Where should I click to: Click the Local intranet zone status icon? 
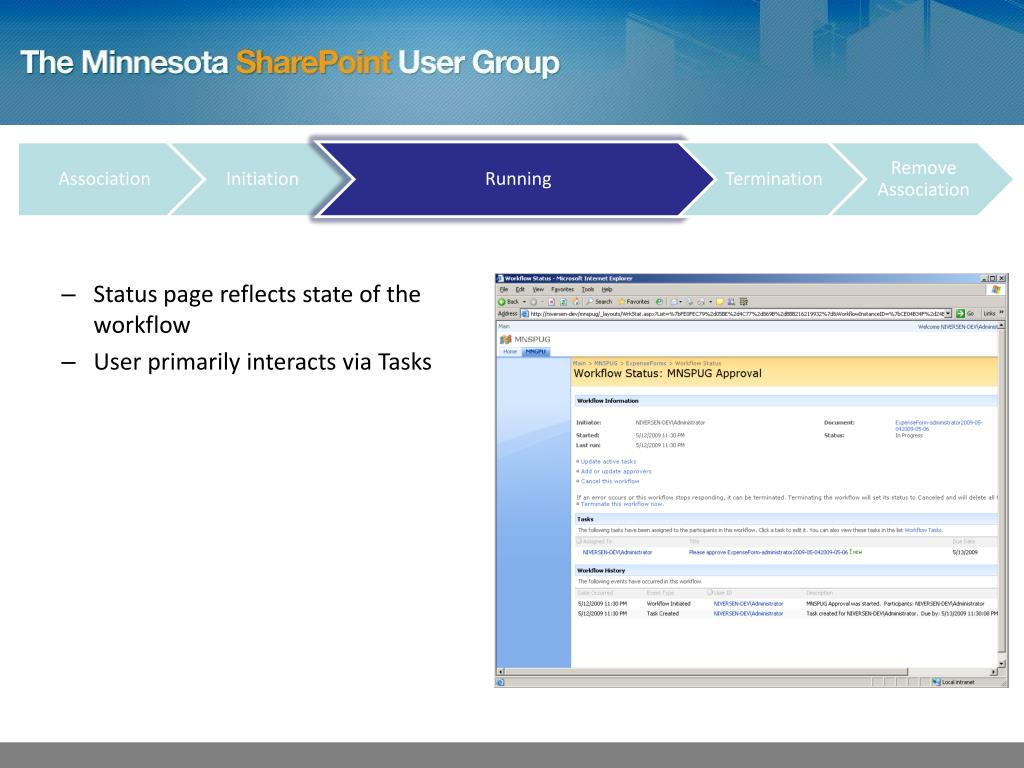point(936,682)
